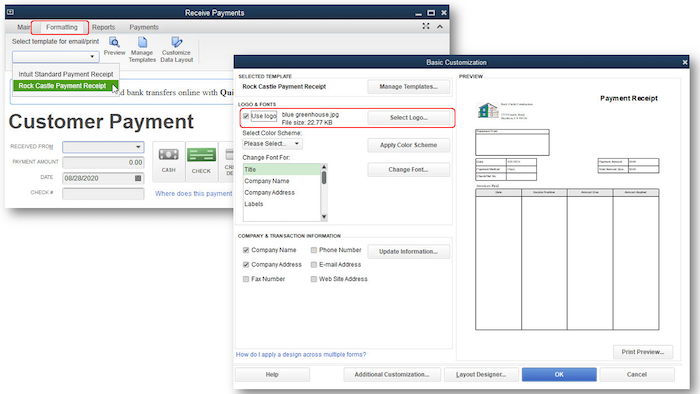This screenshot has width=700, height=394.
Task: Switch to the Reports tab
Action: [103, 27]
